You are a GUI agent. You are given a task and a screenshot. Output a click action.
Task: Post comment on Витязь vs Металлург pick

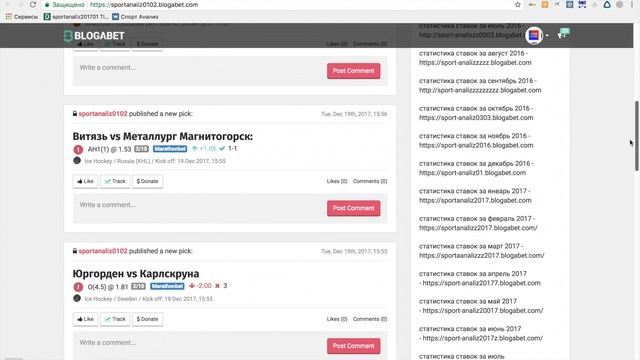(353, 208)
